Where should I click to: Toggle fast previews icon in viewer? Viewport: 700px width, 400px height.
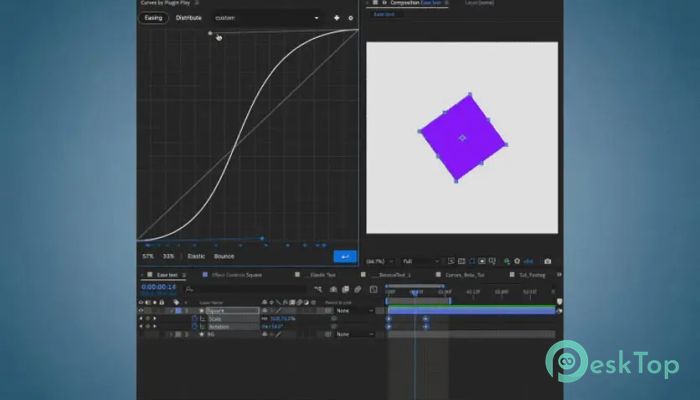451,261
